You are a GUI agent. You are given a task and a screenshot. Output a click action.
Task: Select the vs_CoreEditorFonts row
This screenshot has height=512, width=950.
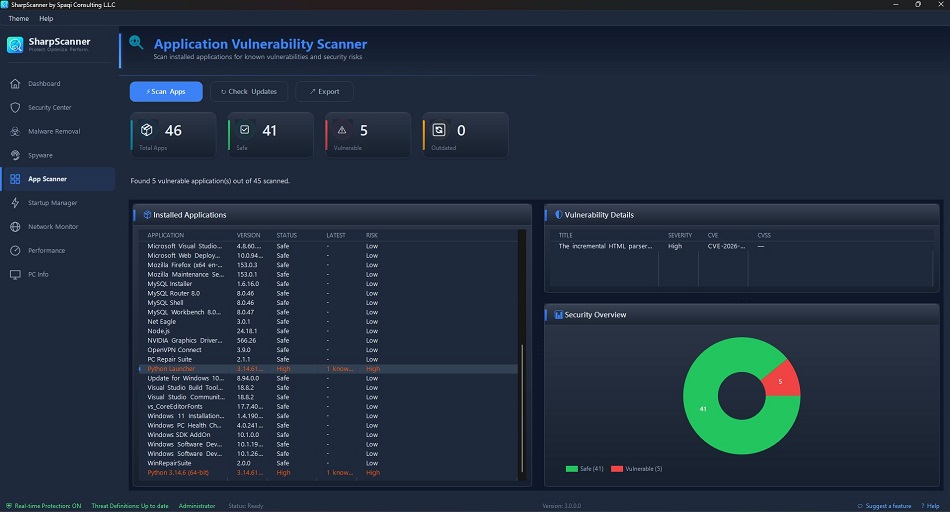pyautogui.click(x=328, y=407)
